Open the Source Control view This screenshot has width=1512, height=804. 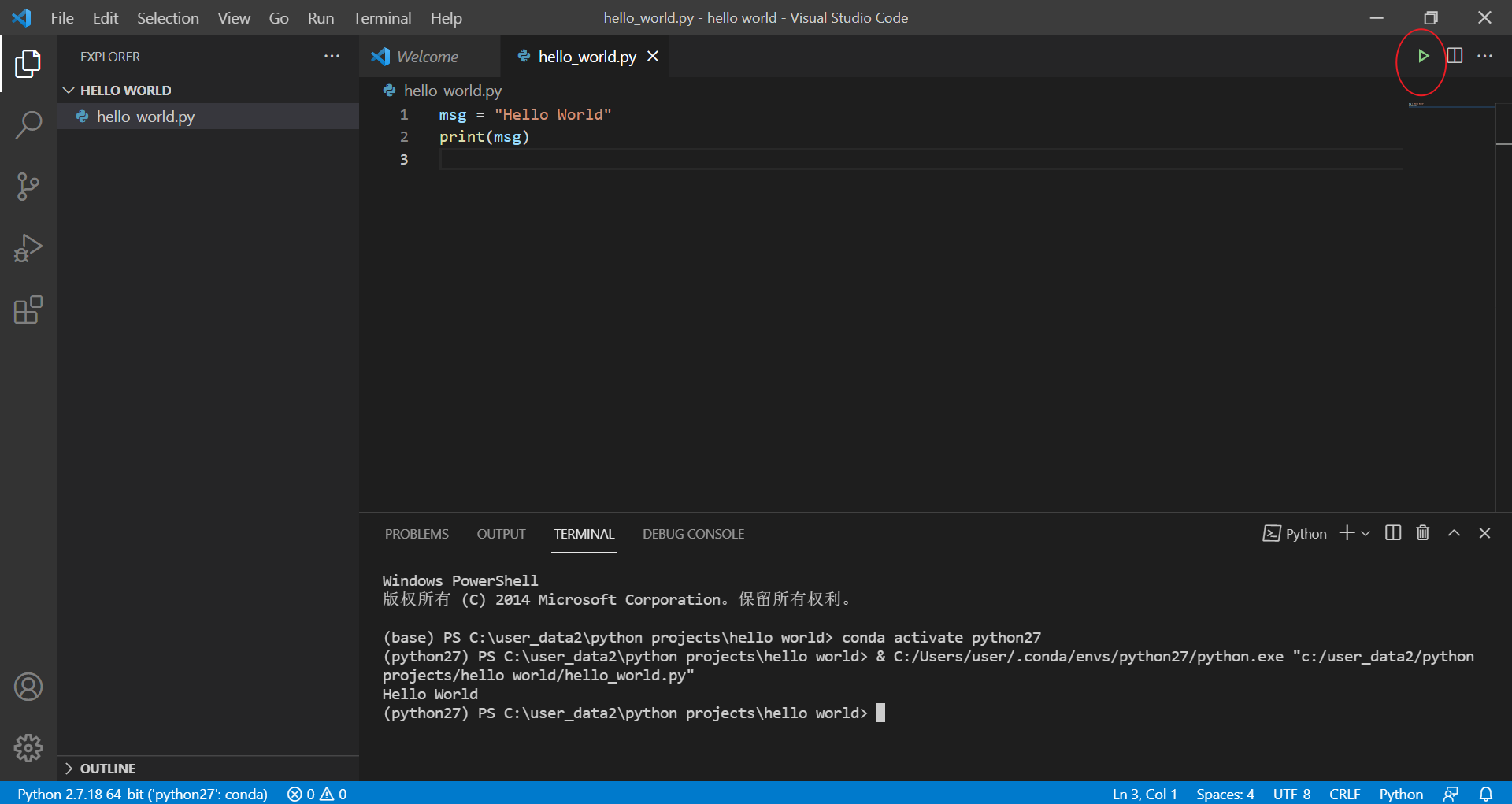[28, 187]
